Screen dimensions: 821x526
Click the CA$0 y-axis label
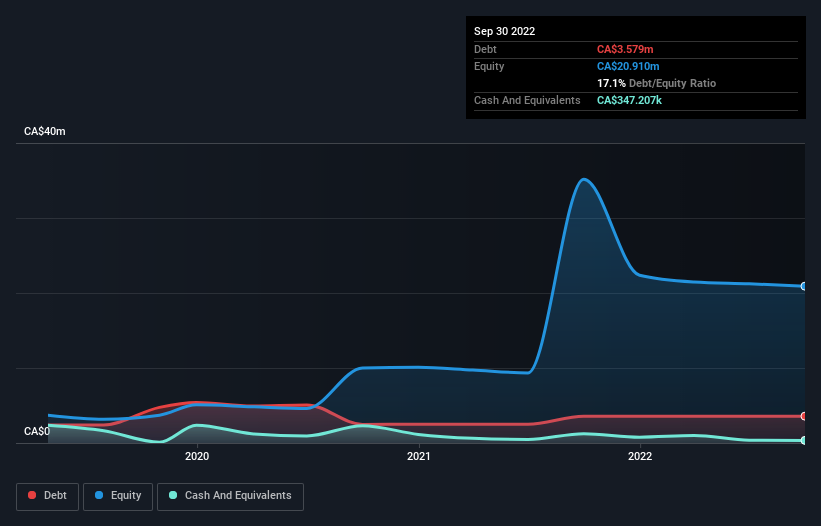click(x=37, y=431)
